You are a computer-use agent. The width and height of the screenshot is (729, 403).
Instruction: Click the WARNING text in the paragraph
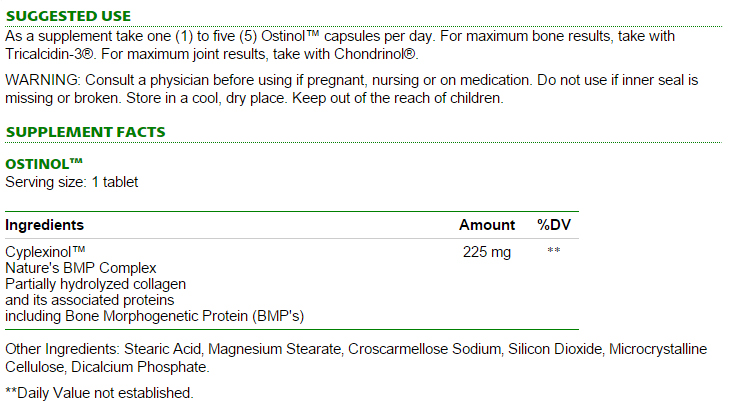43,80
